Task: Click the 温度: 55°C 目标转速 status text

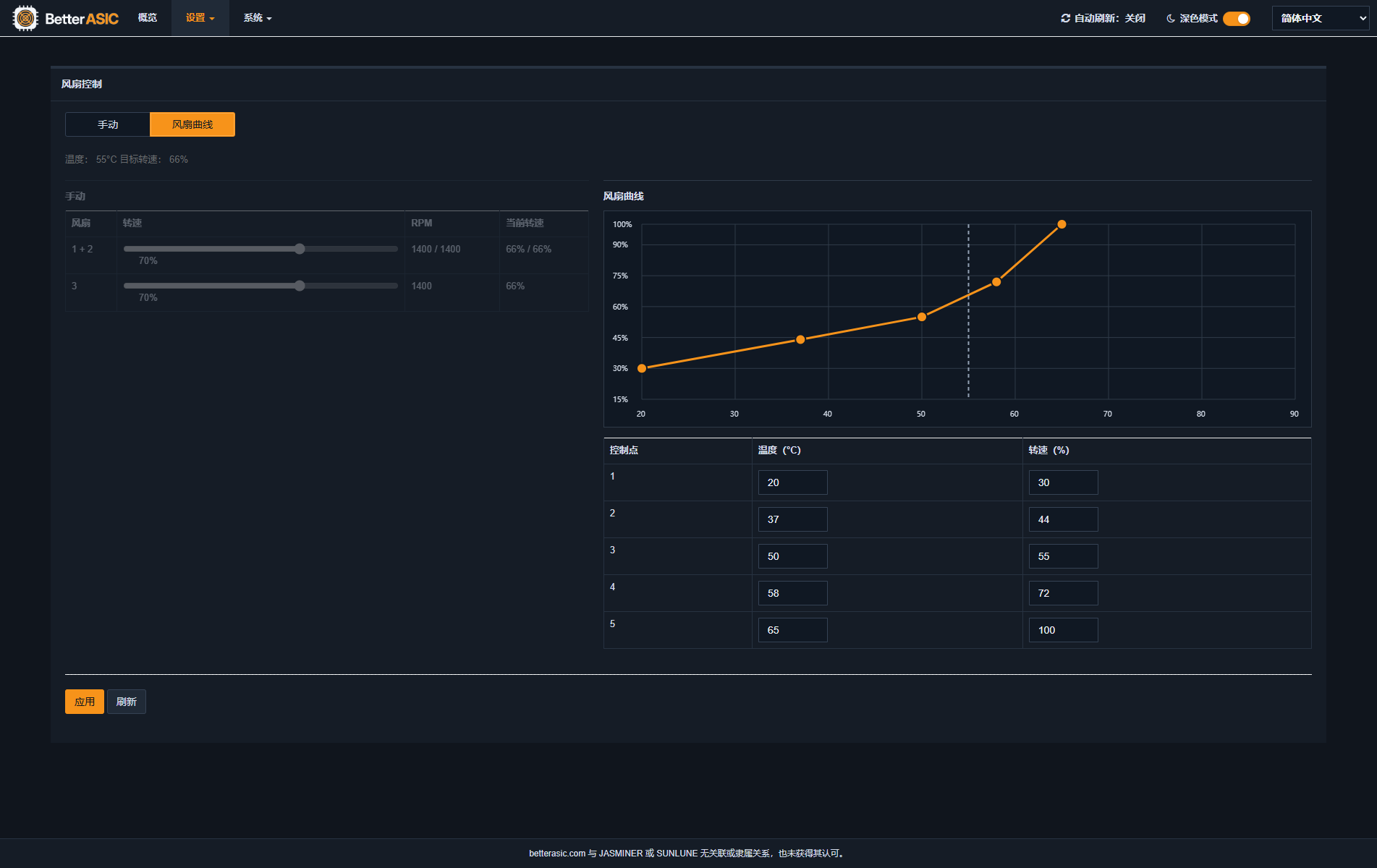Action: pyautogui.click(x=127, y=159)
